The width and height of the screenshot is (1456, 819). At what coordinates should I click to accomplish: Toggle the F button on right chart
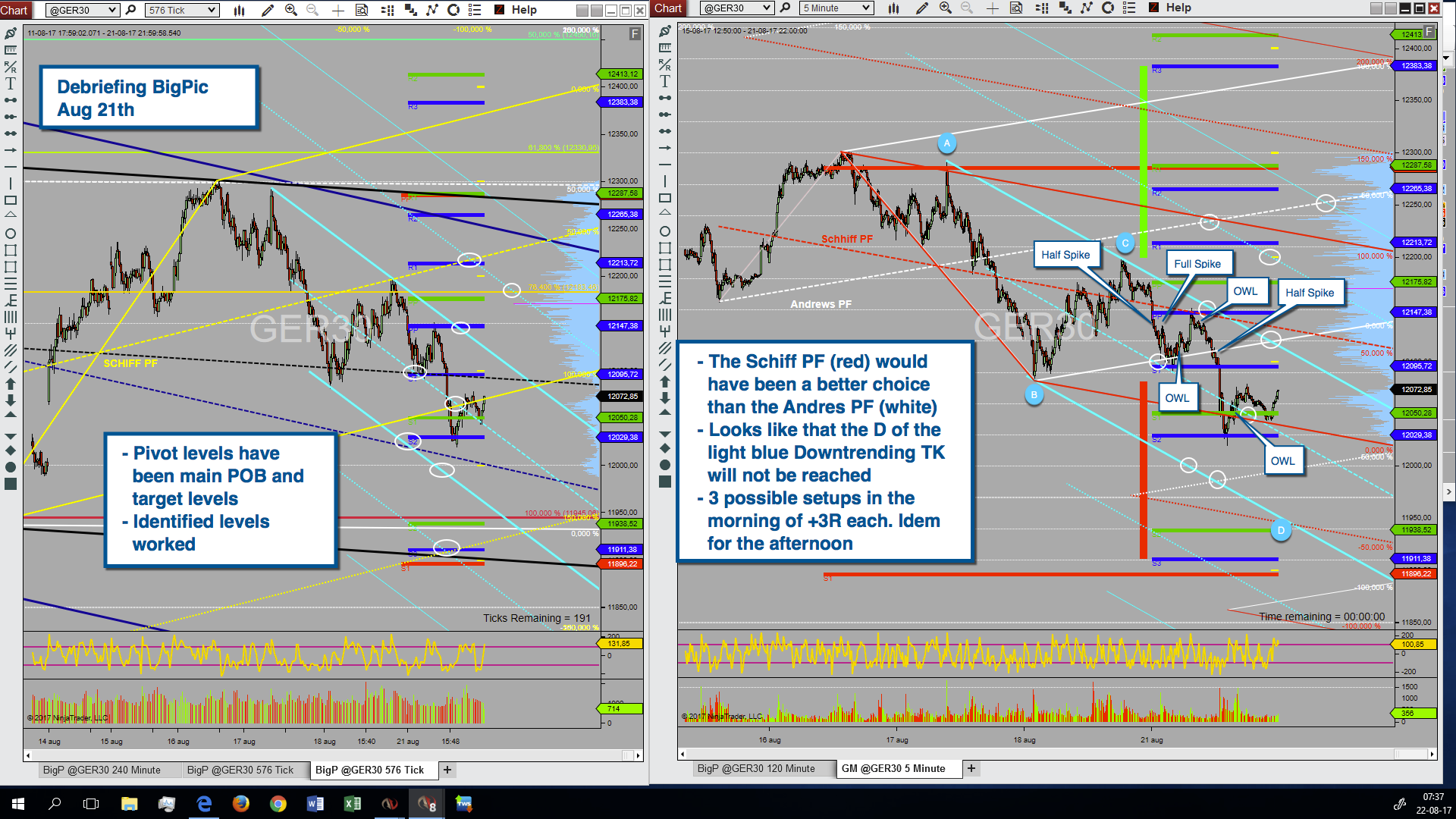1429,32
